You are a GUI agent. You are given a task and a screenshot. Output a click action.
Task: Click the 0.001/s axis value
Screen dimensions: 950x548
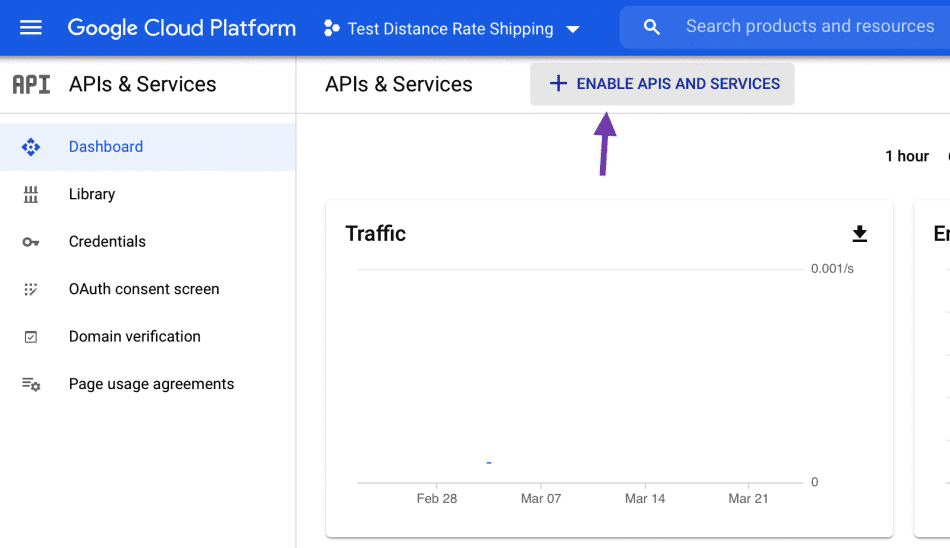pyautogui.click(x=832, y=269)
